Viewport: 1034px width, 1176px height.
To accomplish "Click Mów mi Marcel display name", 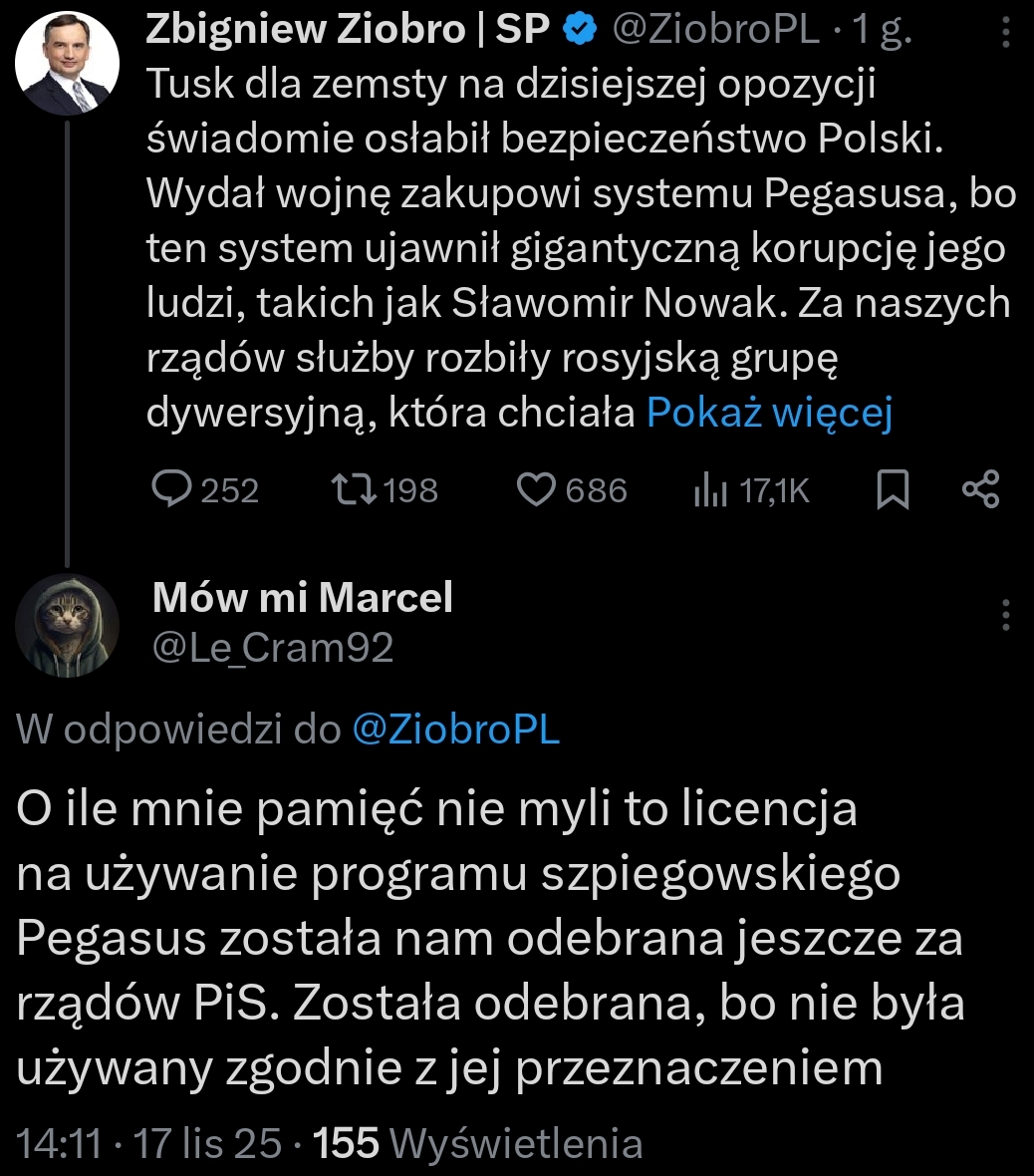I will pyautogui.click(x=303, y=597).
